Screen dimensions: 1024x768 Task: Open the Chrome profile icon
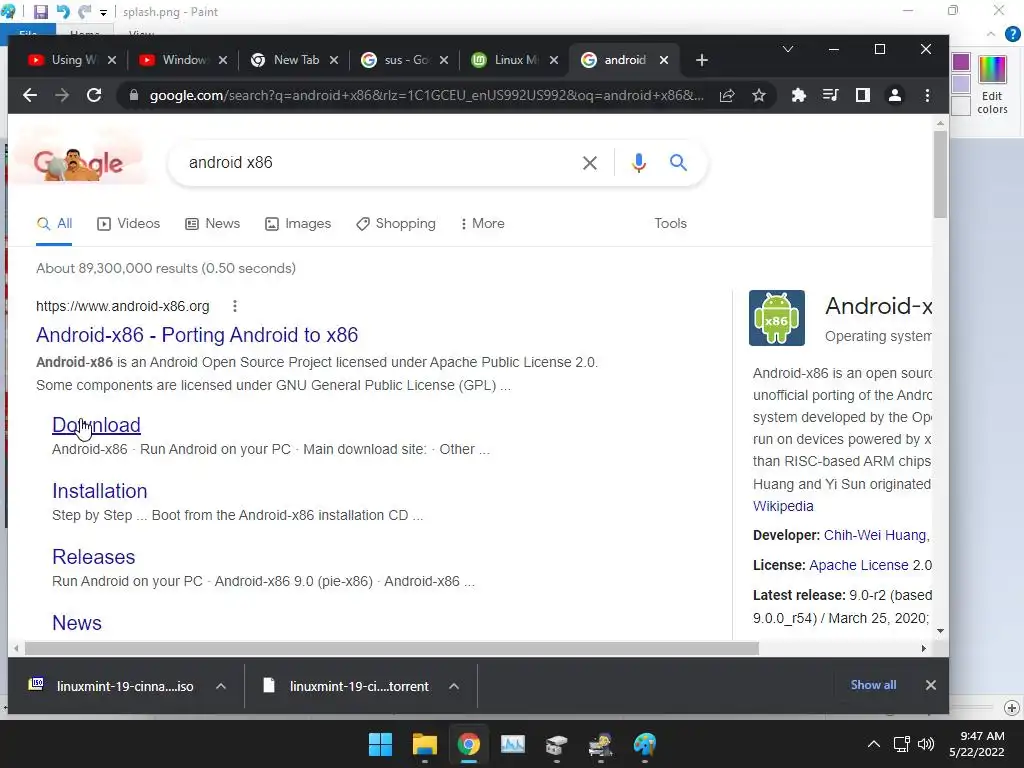[895, 95]
